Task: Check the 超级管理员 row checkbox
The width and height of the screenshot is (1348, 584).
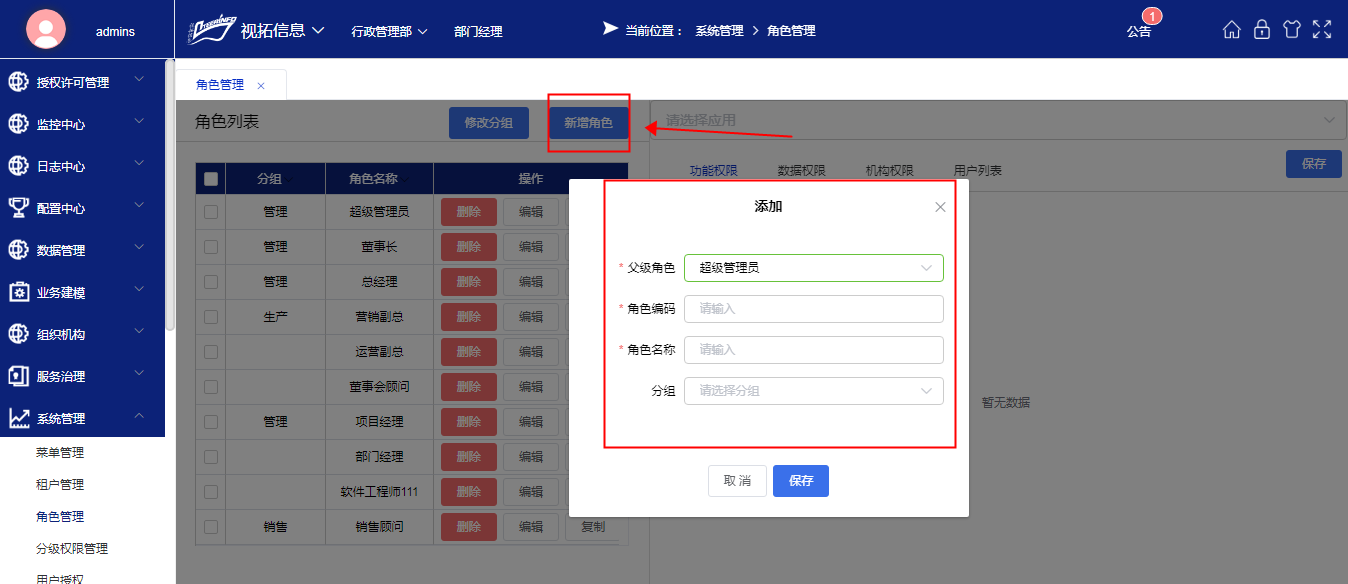Action: coord(211,212)
